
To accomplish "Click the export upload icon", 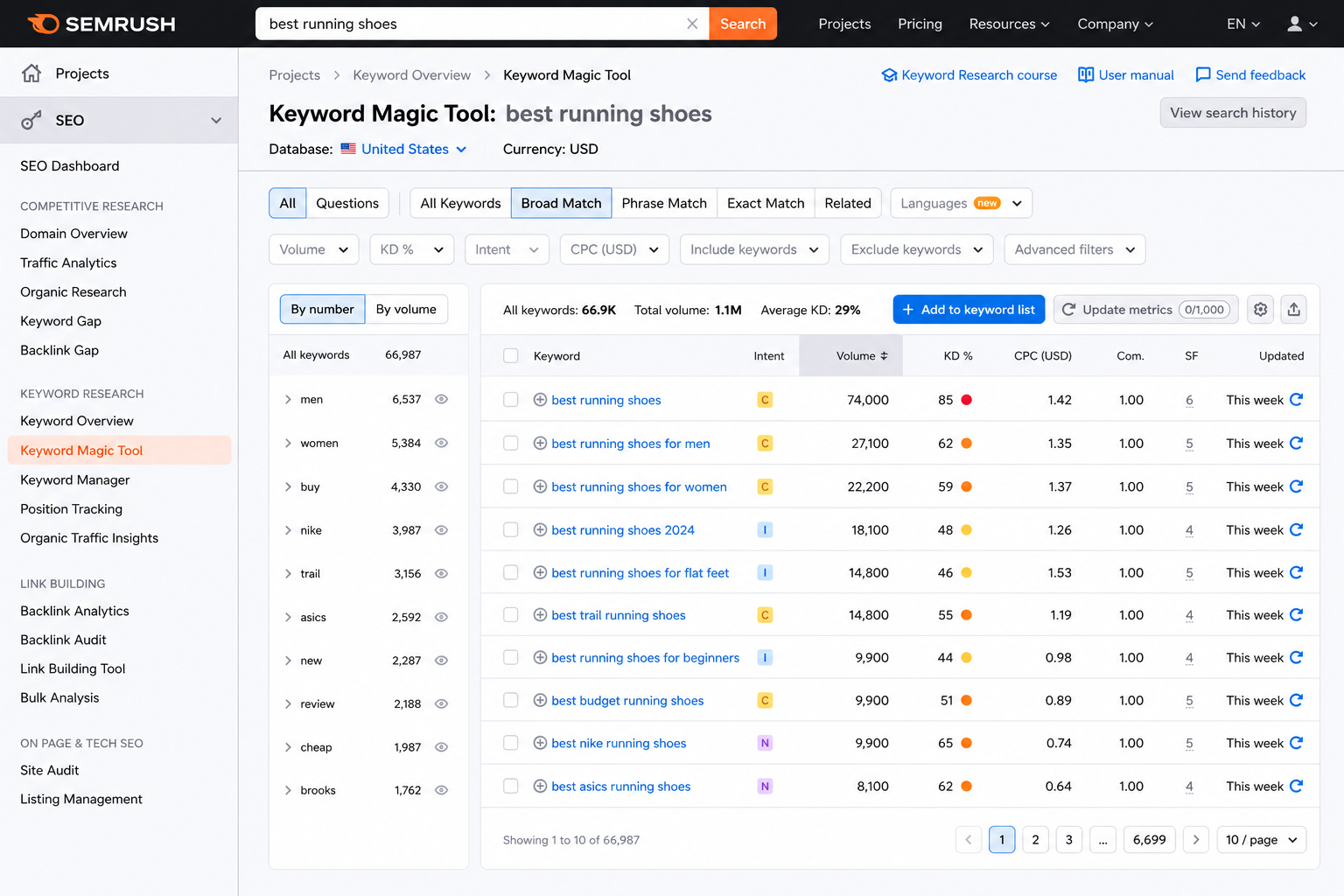I will [1294, 309].
